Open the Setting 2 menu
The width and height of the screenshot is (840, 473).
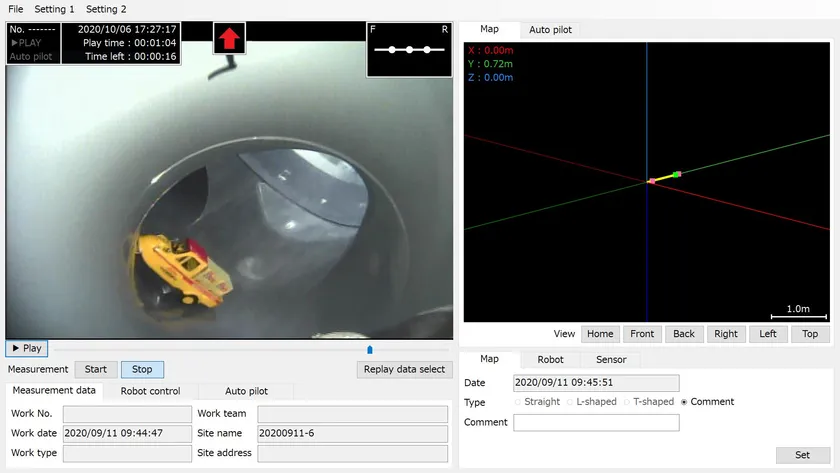pos(106,9)
